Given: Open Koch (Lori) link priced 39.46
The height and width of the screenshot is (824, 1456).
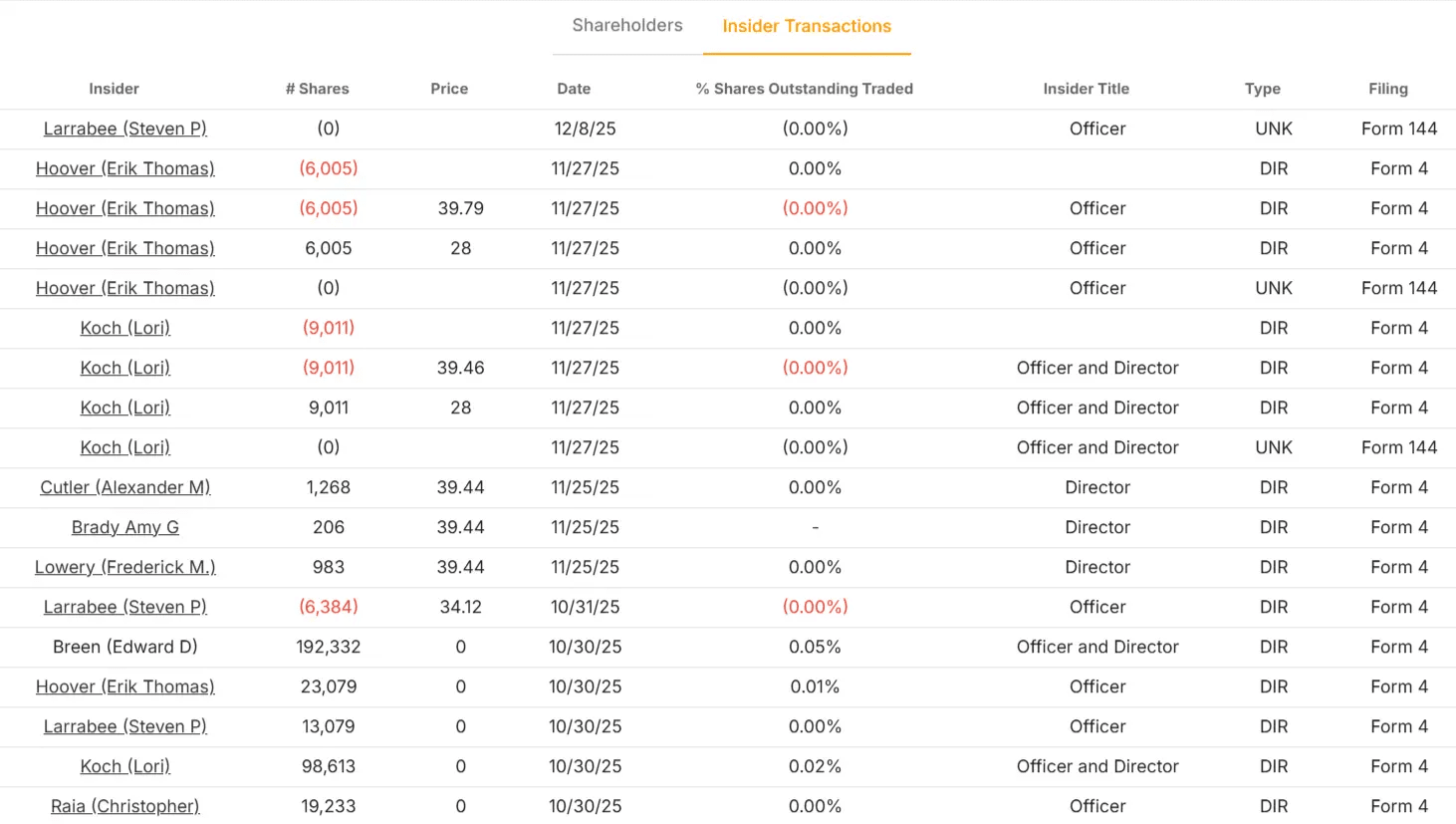Looking at the screenshot, I should coord(125,368).
